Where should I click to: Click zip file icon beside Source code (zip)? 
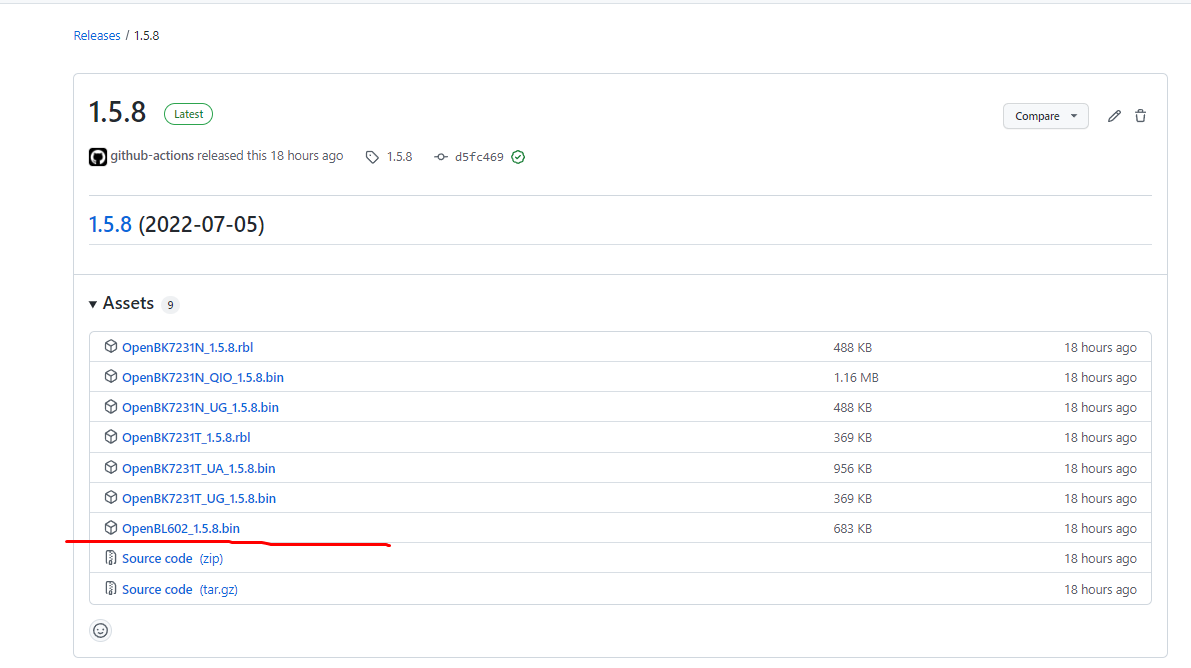click(x=111, y=558)
